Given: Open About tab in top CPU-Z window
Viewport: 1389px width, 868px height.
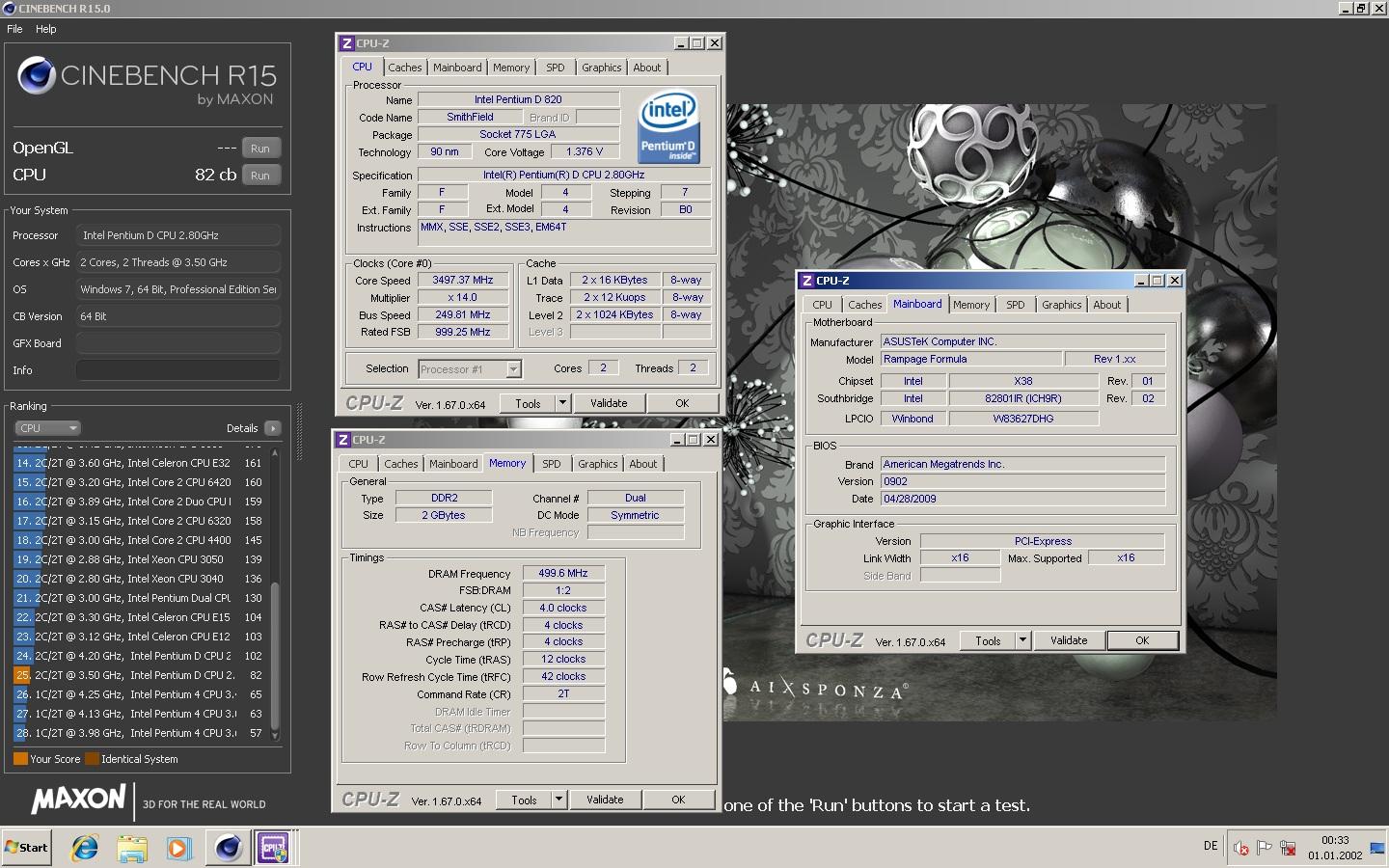Looking at the screenshot, I should coord(647,68).
